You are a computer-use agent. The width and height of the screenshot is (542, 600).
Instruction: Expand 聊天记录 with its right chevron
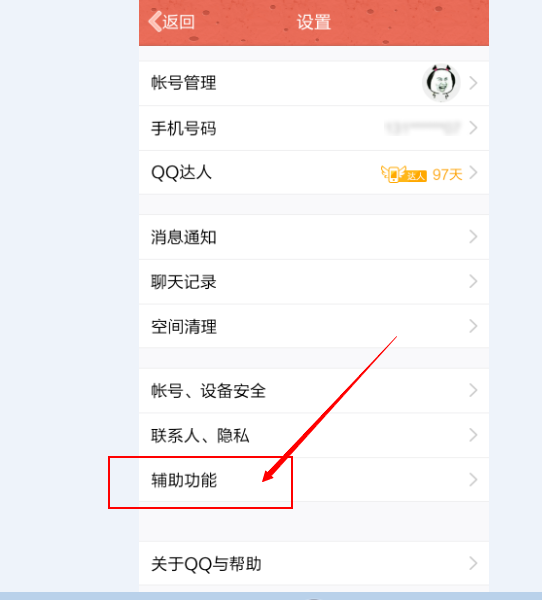473,282
